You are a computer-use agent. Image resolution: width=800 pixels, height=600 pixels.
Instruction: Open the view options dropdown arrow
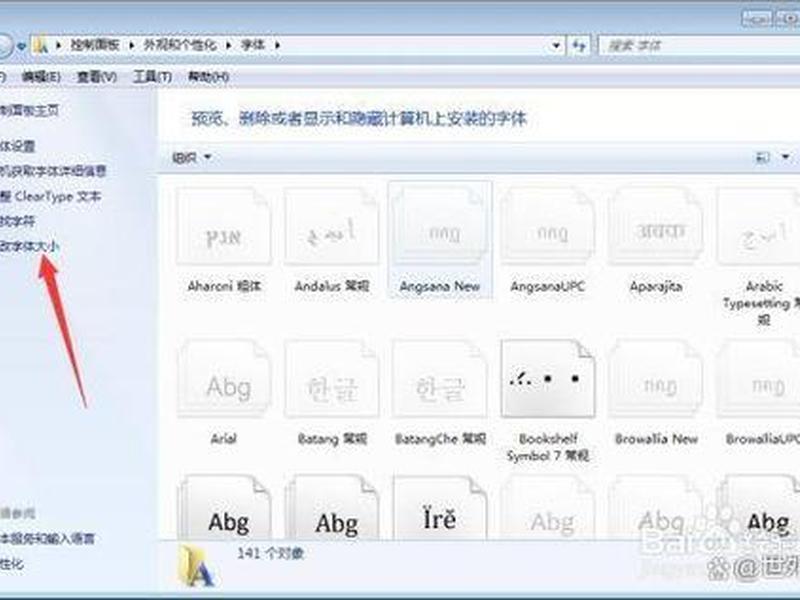click(786, 157)
